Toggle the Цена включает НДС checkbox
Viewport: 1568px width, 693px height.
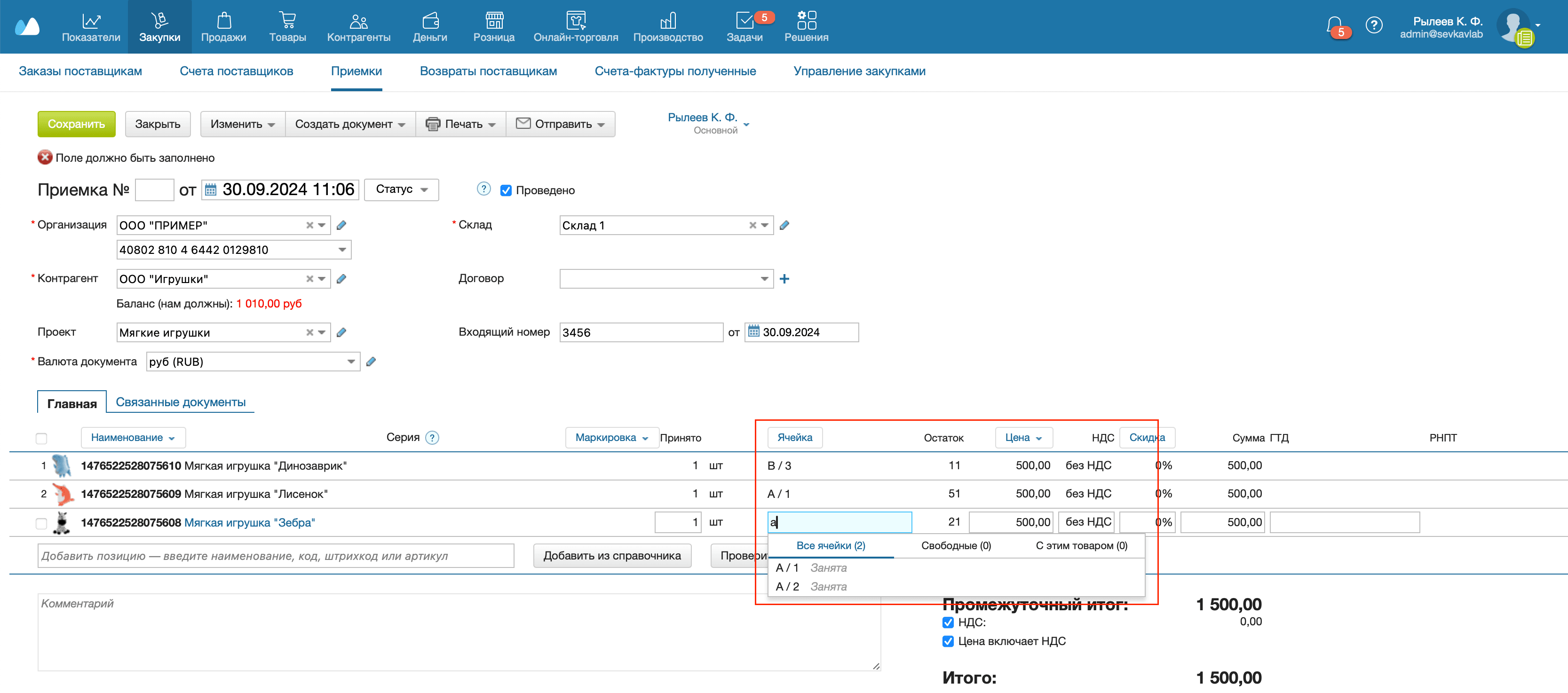point(948,641)
